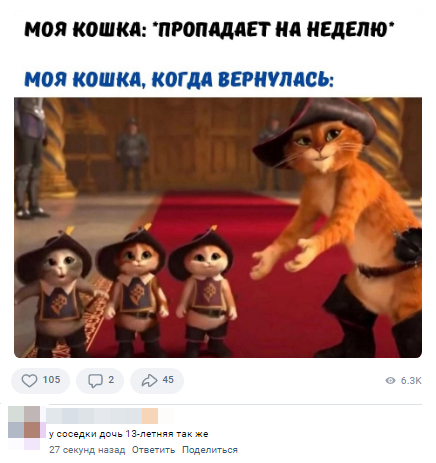Open the Puss in Boots meme image
The width and height of the screenshot is (436, 463).
(218, 227)
